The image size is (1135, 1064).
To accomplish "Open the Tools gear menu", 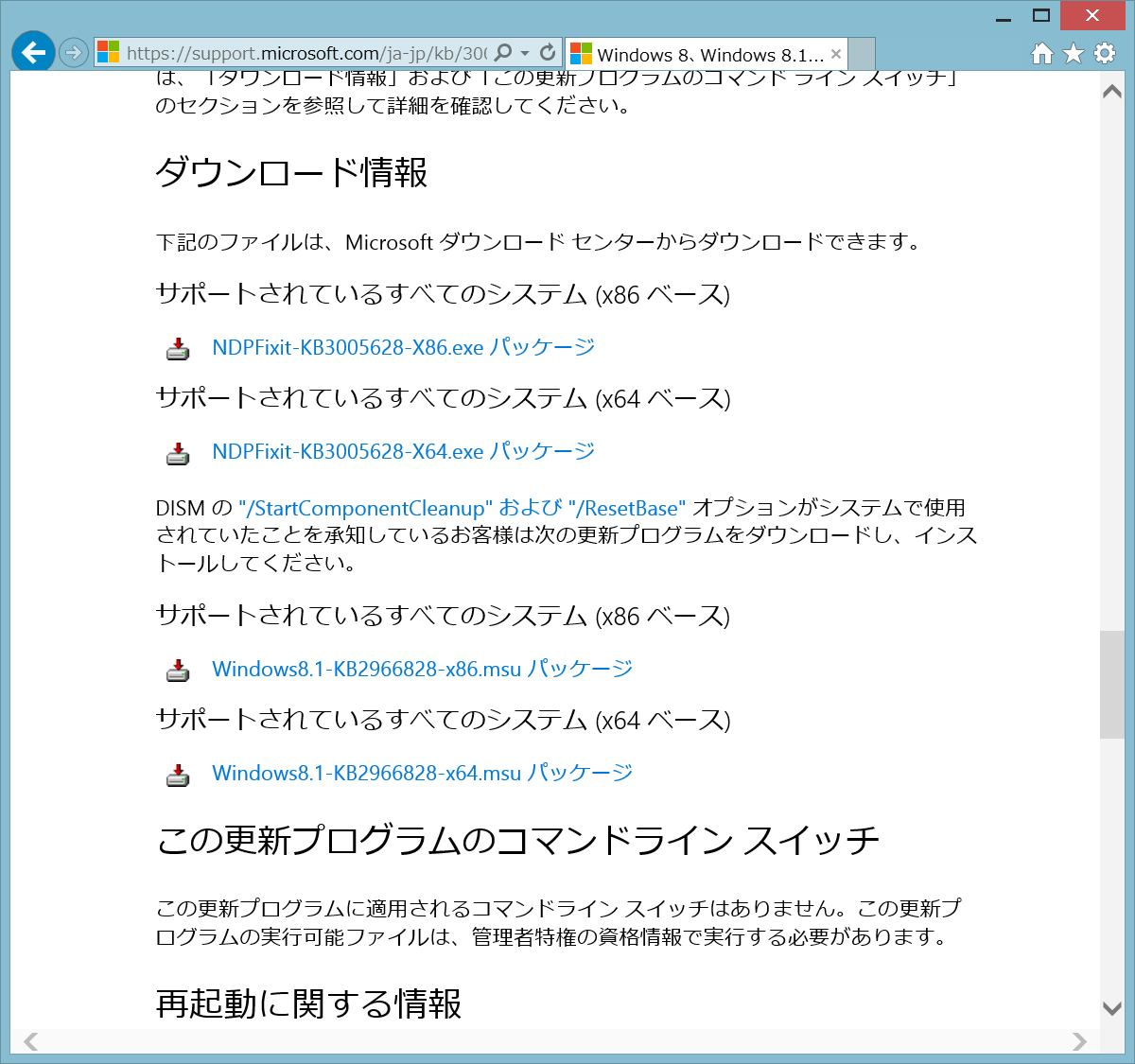I will [x=1105, y=54].
